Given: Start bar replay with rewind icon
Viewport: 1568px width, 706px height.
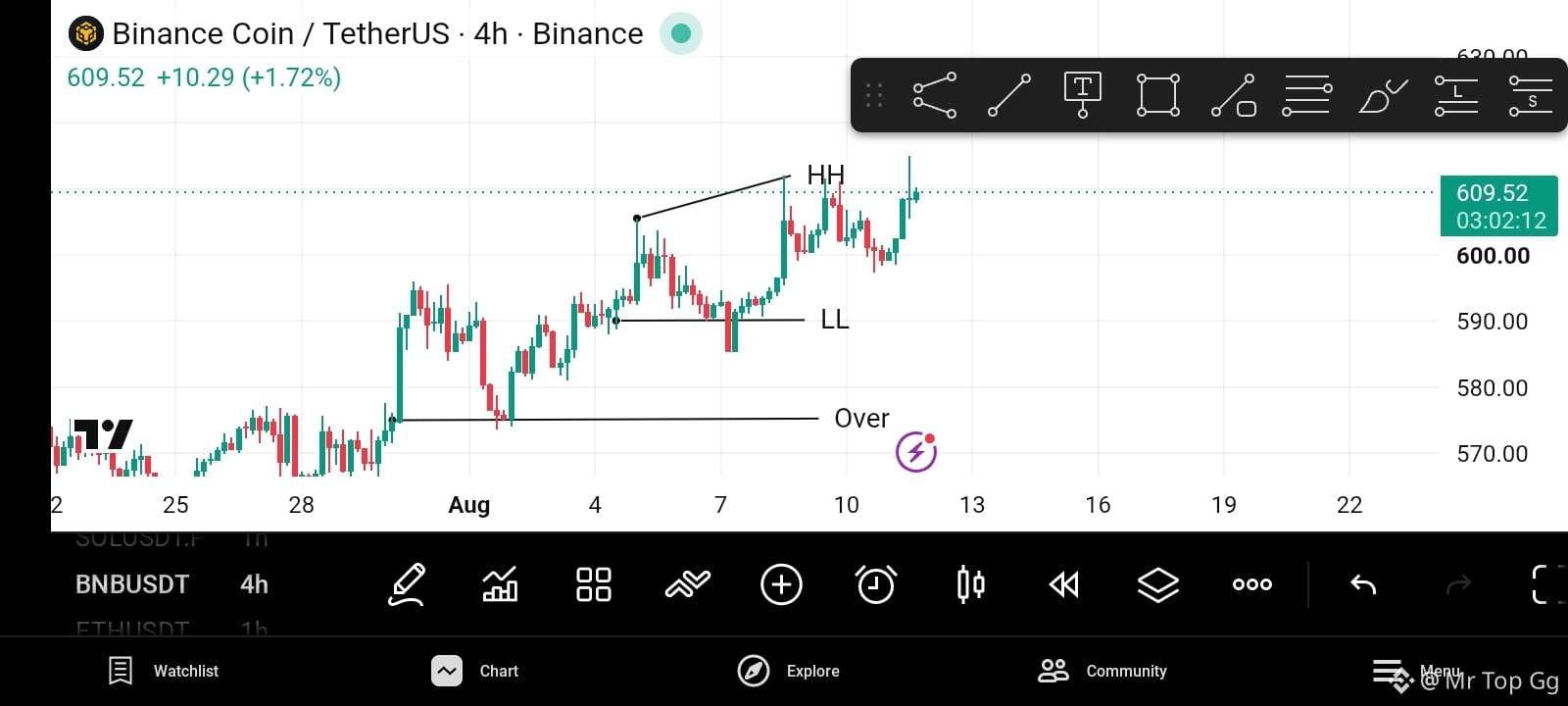Looking at the screenshot, I should pyautogui.click(x=1064, y=584).
